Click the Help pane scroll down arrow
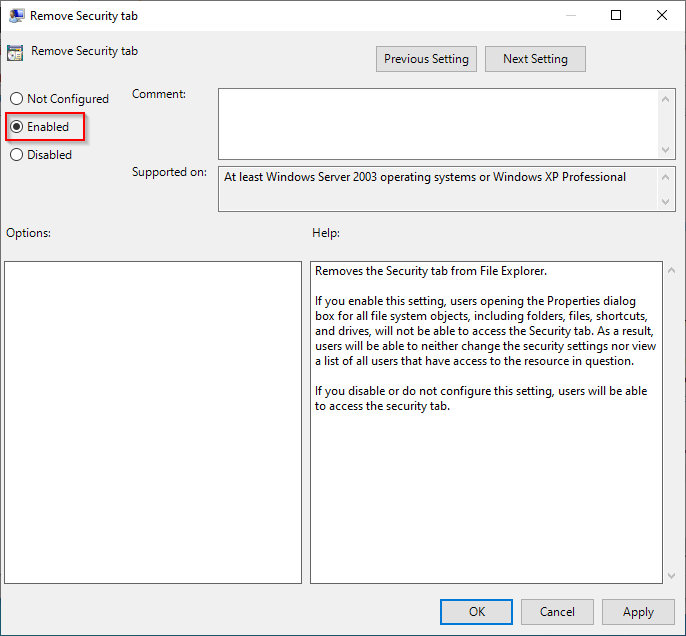 (671, 575)
